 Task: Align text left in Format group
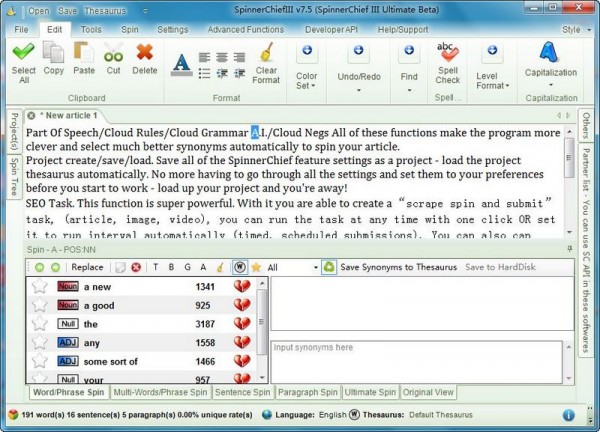[x=204, y=57]
